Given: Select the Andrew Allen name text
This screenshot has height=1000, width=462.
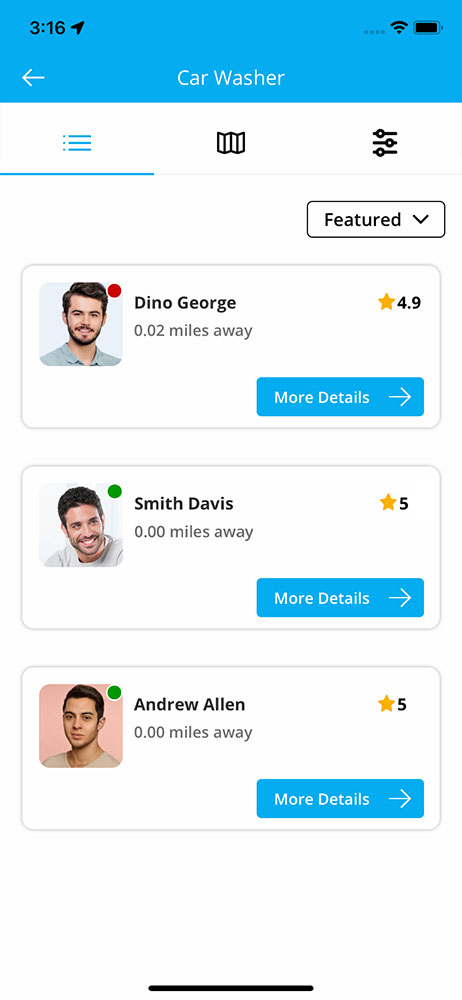Looking at the screenshot, I should point(190,705).
